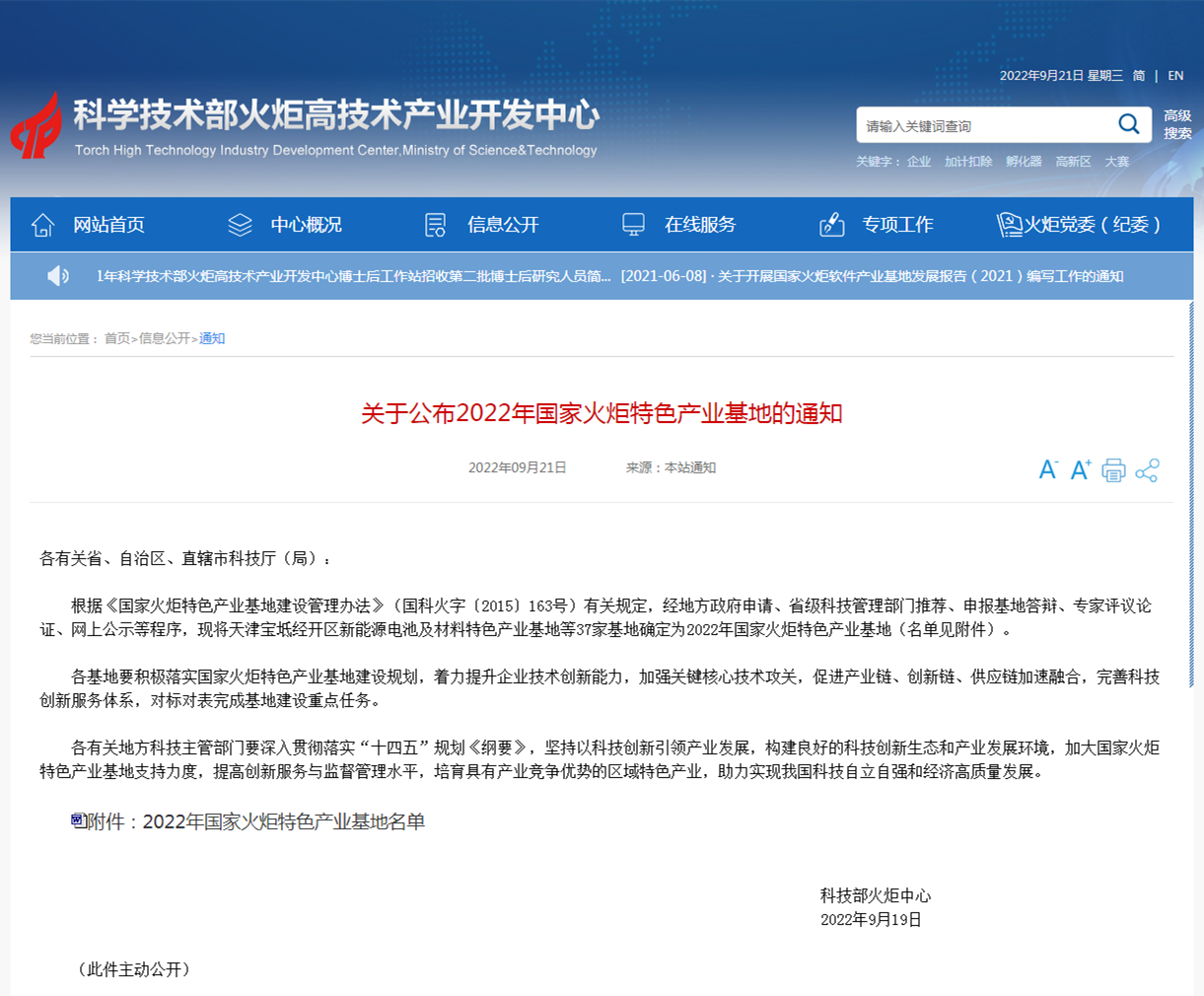Click the page vertical scrollbar
This screenshot has height=996, width=1204.
pos(1191,493)
